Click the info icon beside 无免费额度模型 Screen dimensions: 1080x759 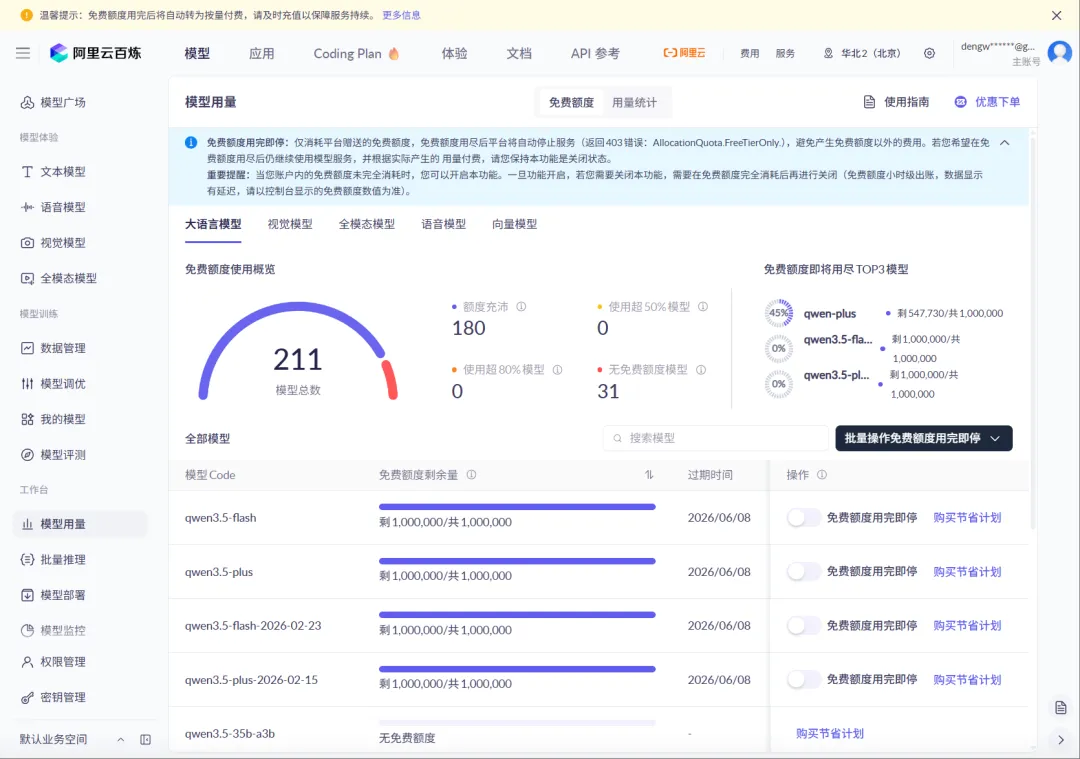pyautogui.click(x=700, y=370)
